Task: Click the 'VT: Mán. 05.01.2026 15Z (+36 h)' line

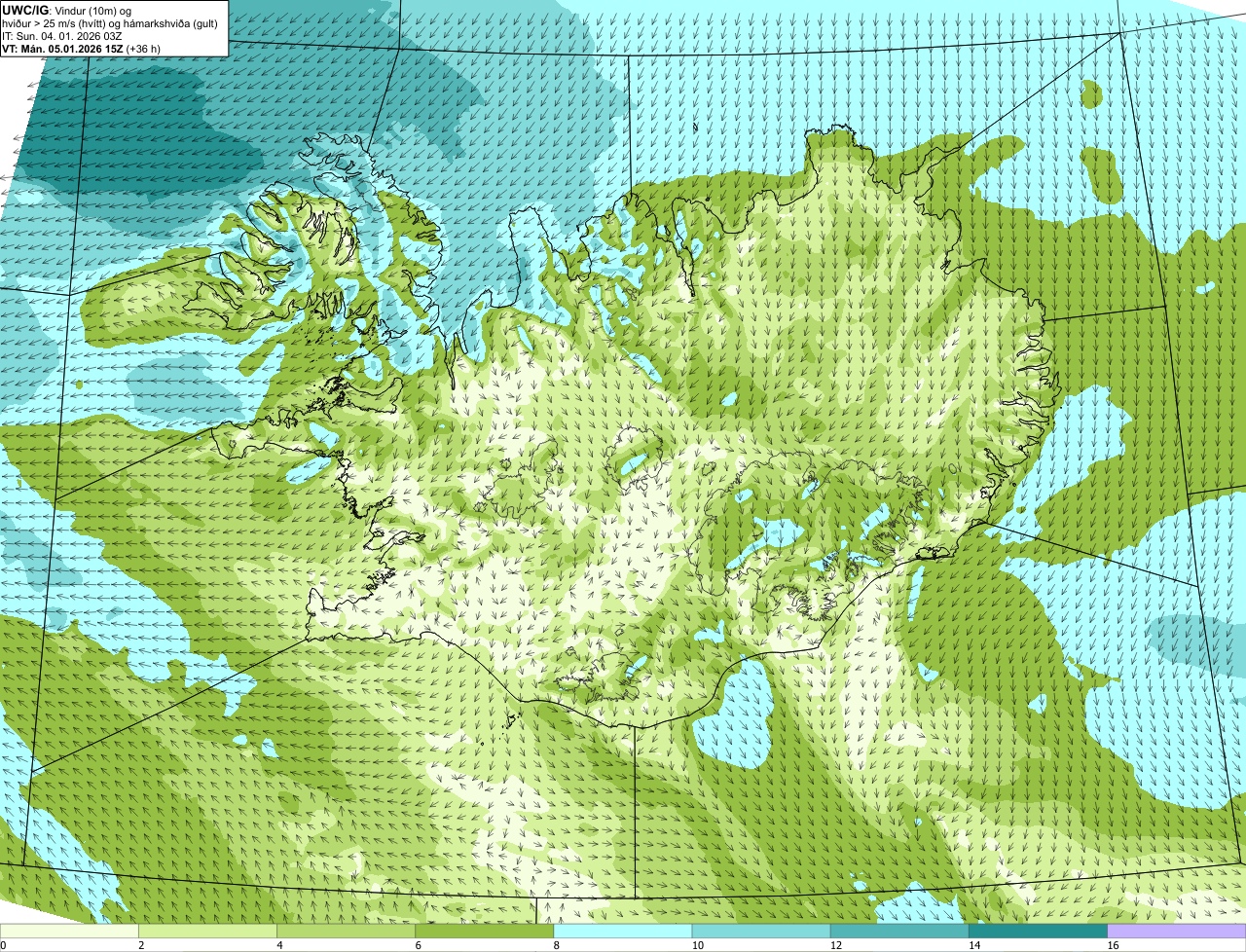Action: pyautogui.click(x=81, y=48)
